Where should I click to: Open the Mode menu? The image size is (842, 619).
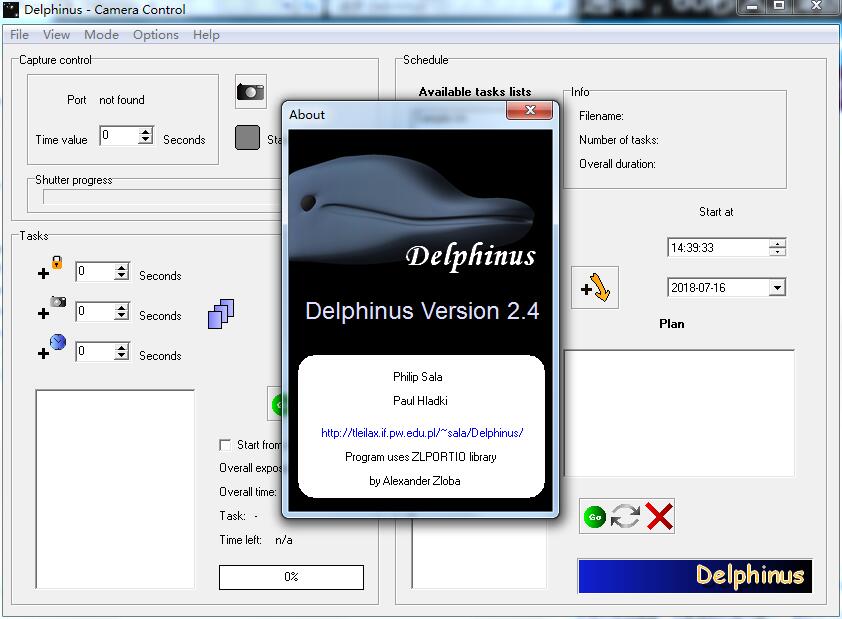pyautogui.click(x=101, y=34)
